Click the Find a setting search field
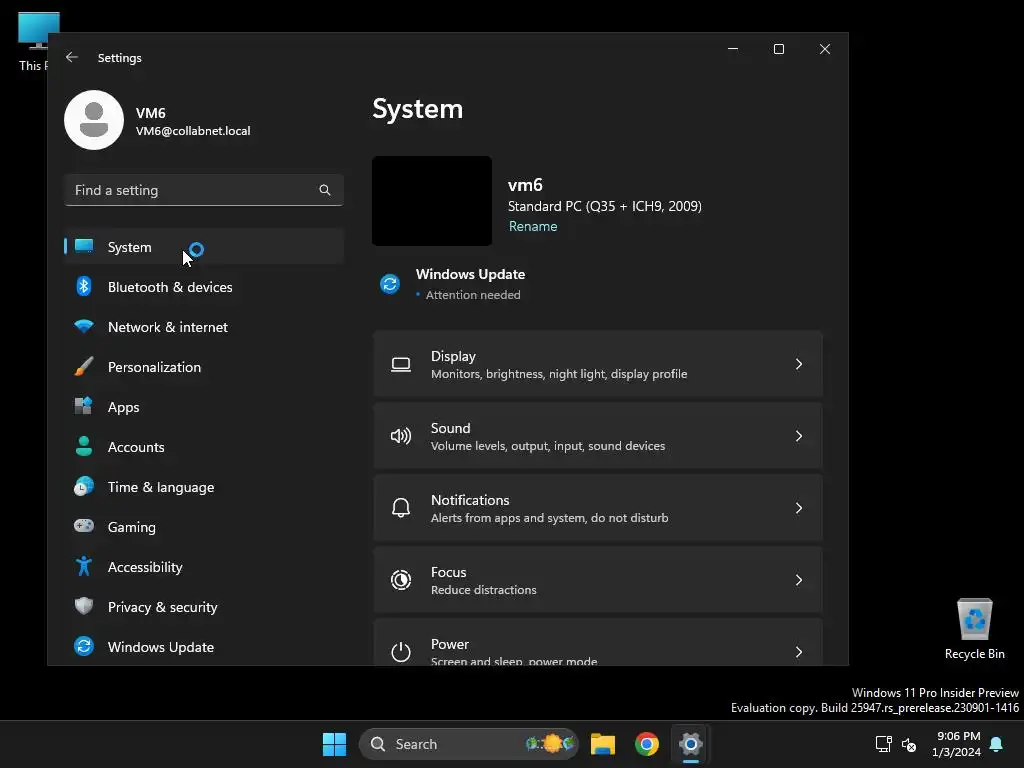This screenshot has height=768, width=1024. (204, 190)
